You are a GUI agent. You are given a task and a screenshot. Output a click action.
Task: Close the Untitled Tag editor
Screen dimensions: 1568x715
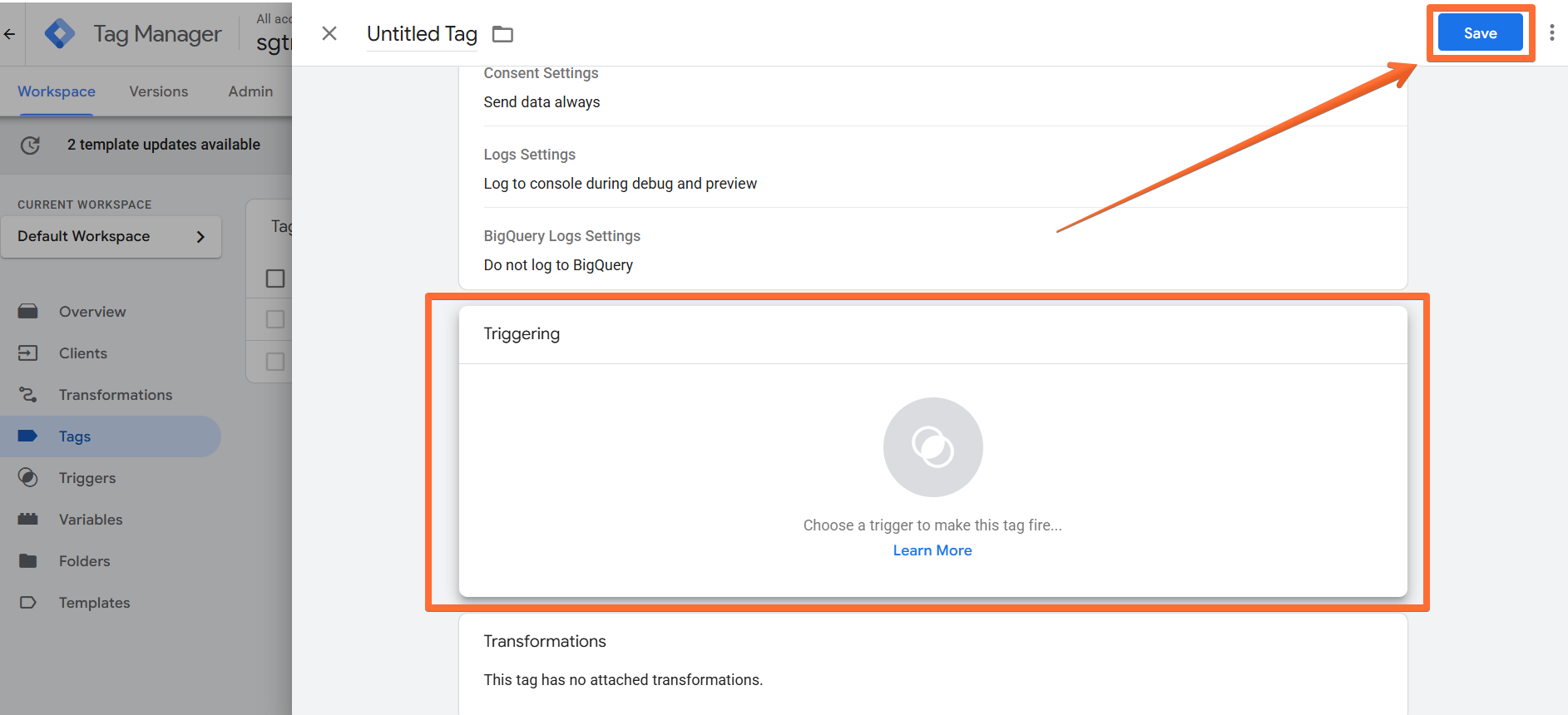pos(329,33)
